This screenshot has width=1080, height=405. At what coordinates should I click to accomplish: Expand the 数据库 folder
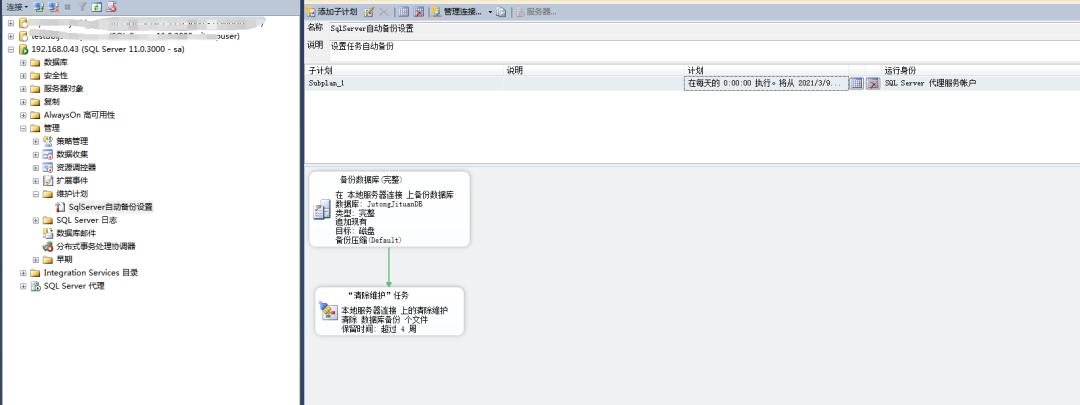coord(23,63)
